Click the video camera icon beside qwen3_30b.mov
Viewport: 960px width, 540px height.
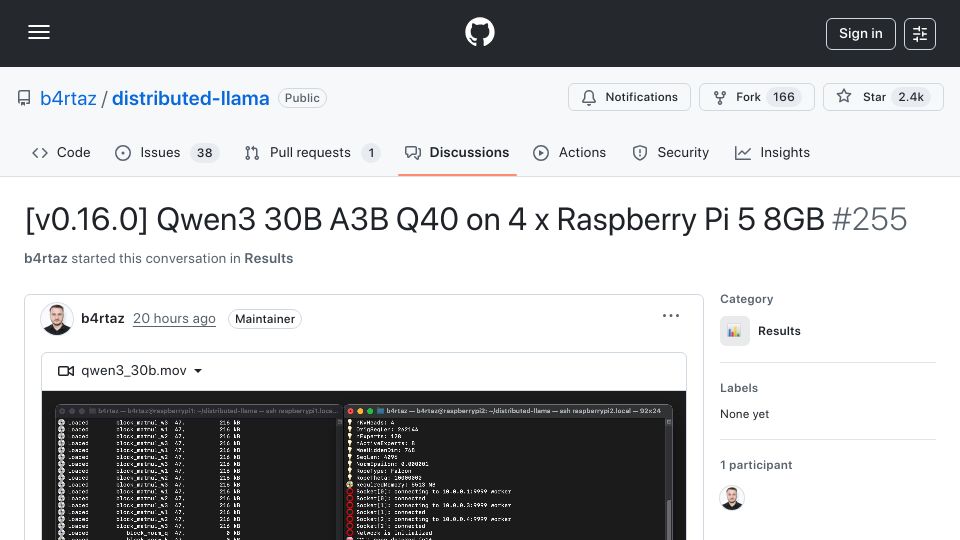pyautogui.click(x=66, y=371)
